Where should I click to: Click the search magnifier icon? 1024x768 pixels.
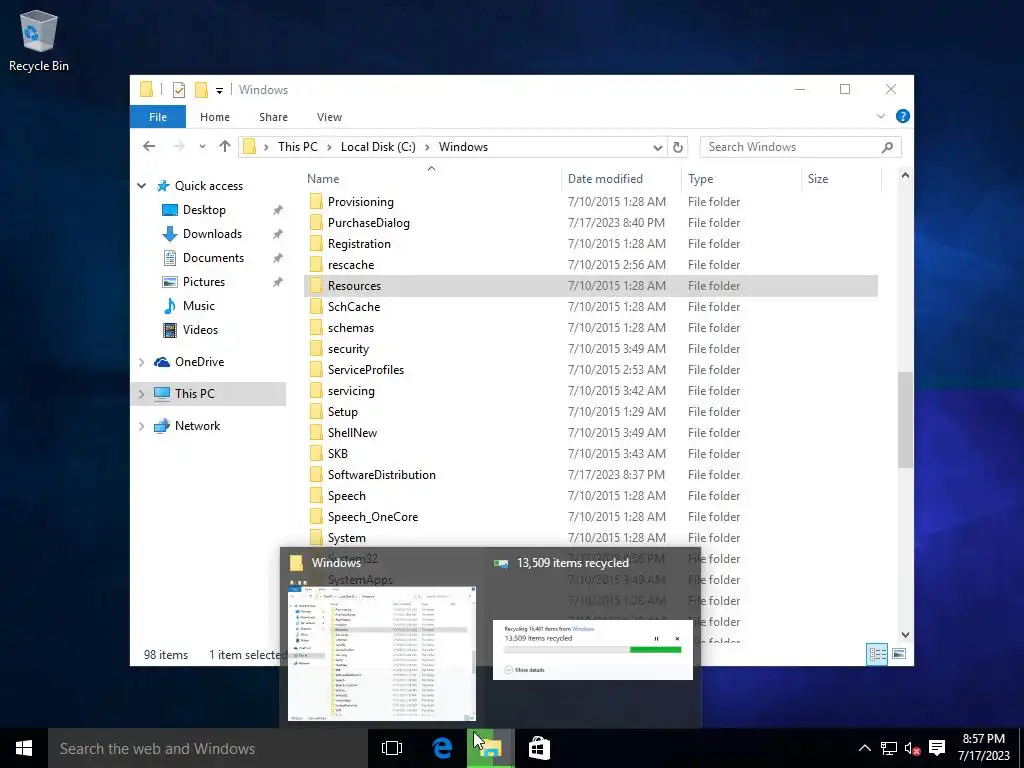click(x=887, y=147)
